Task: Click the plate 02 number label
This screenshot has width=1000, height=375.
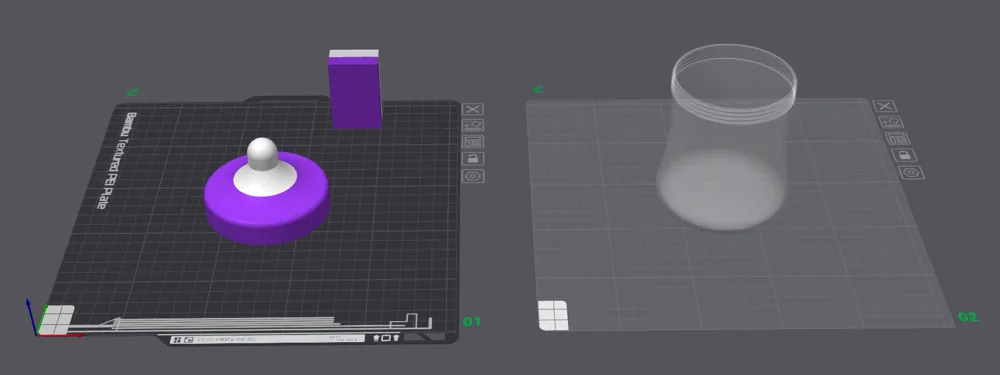Action: 968,317
